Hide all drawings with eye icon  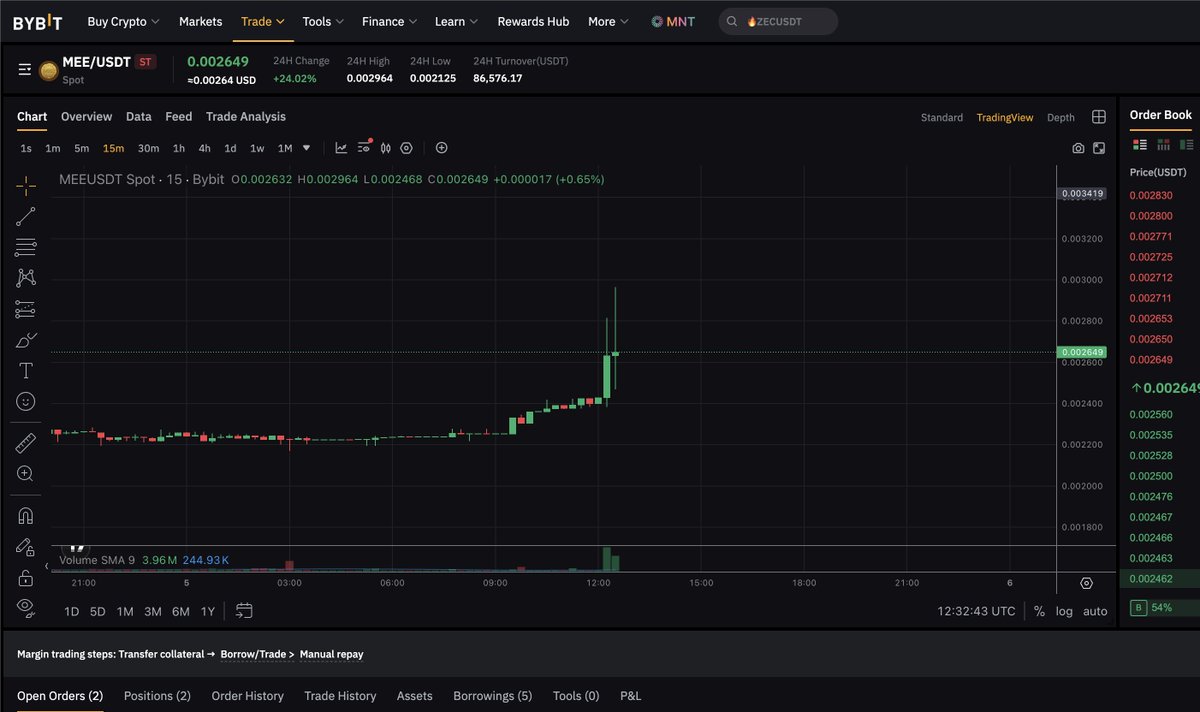tap(26, 607)
